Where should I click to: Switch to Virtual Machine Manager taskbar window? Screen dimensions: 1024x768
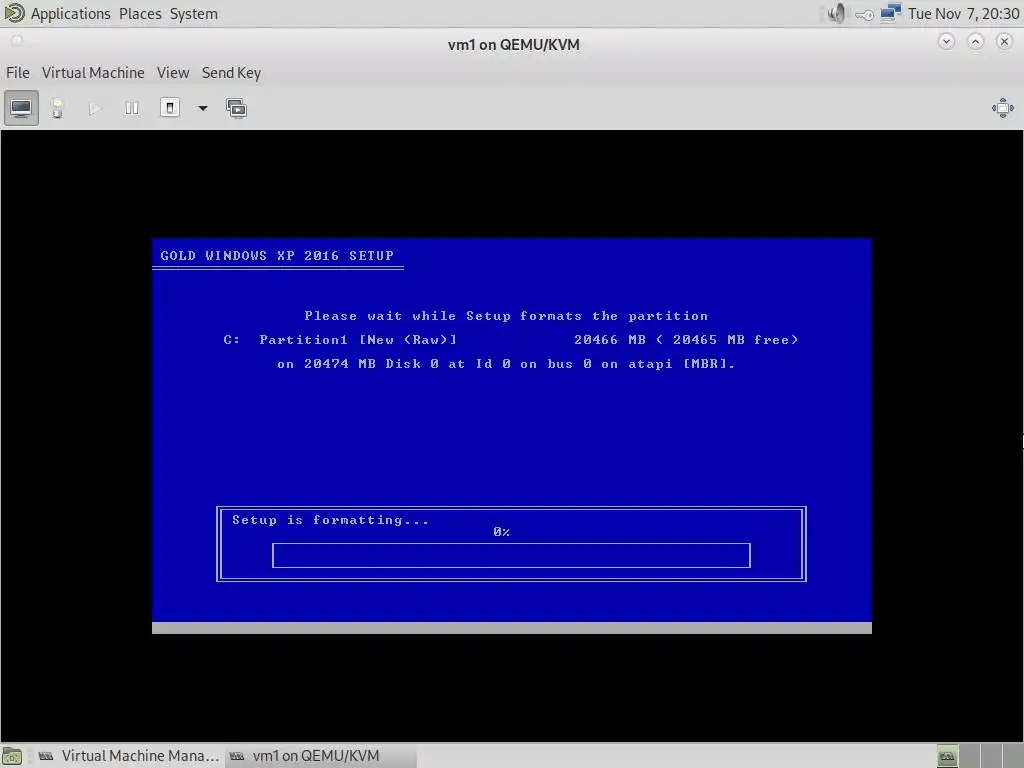(128, 756)
